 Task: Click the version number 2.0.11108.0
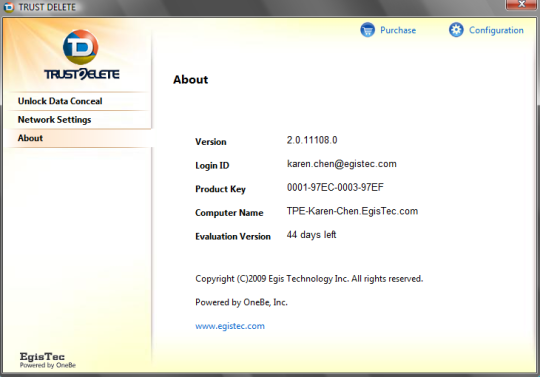[x=312, y=140]
